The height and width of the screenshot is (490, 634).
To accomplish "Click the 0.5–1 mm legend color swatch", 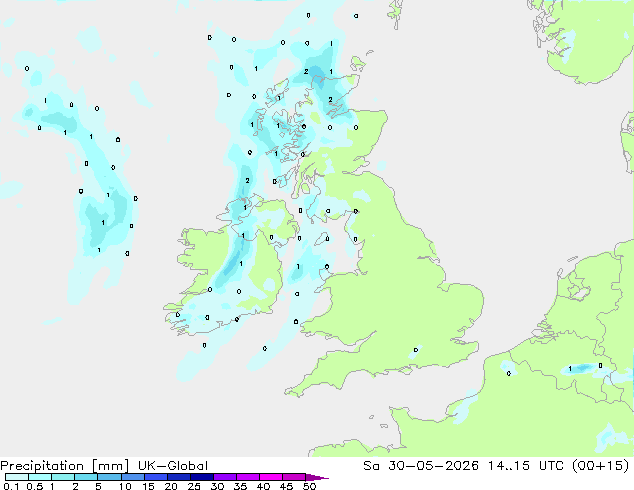I will tap(40, 477).
